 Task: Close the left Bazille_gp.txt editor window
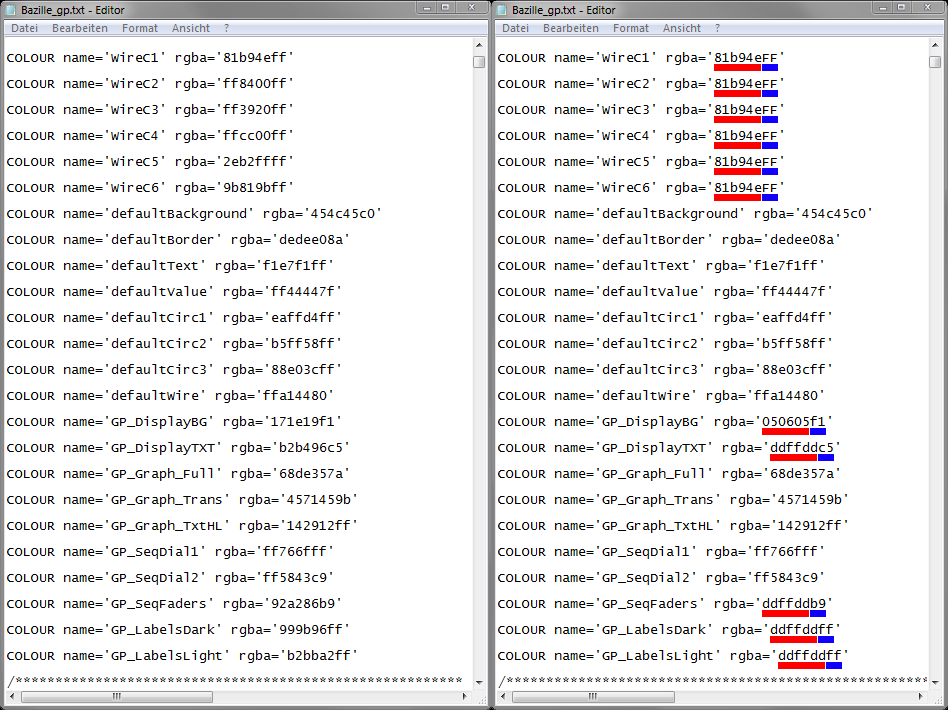[x=472, y=7]
